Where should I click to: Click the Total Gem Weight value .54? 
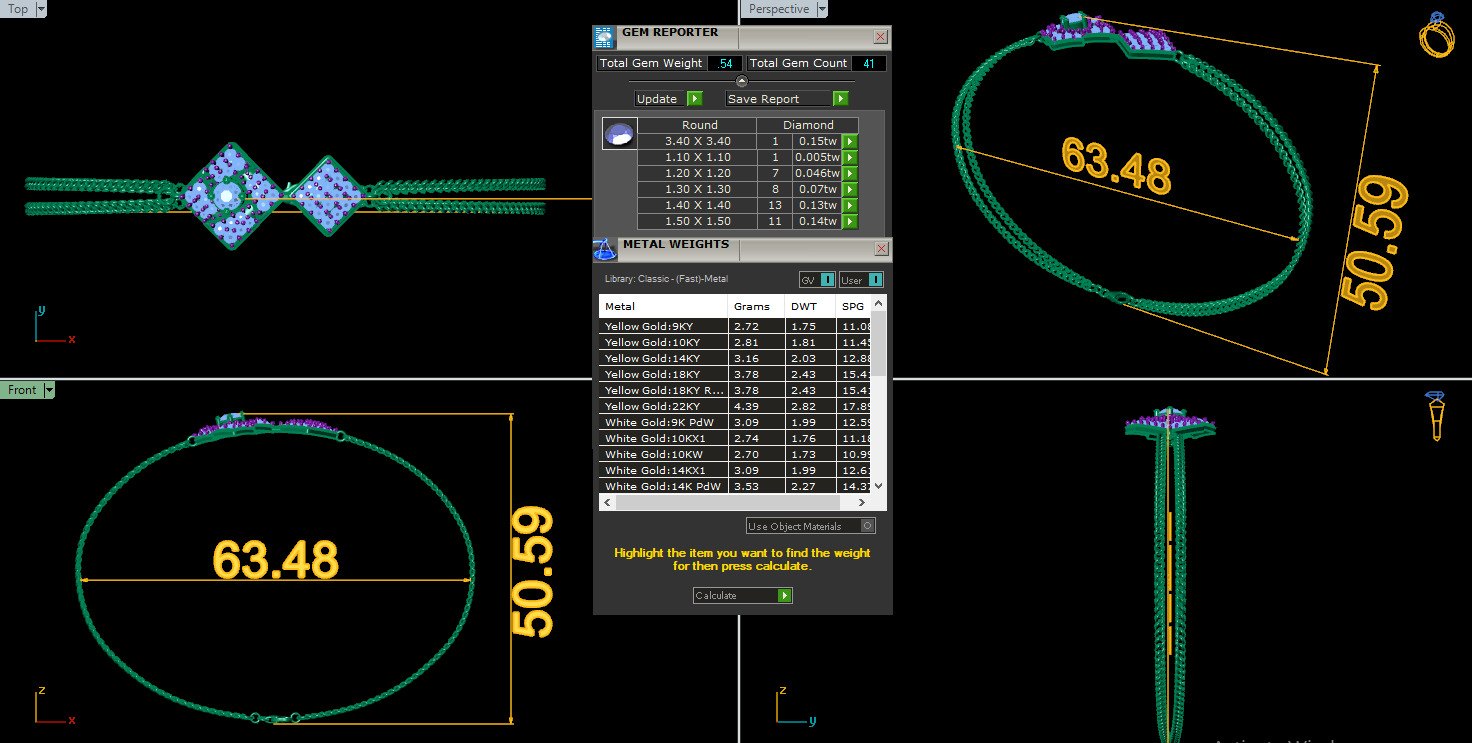coord(725,63)
